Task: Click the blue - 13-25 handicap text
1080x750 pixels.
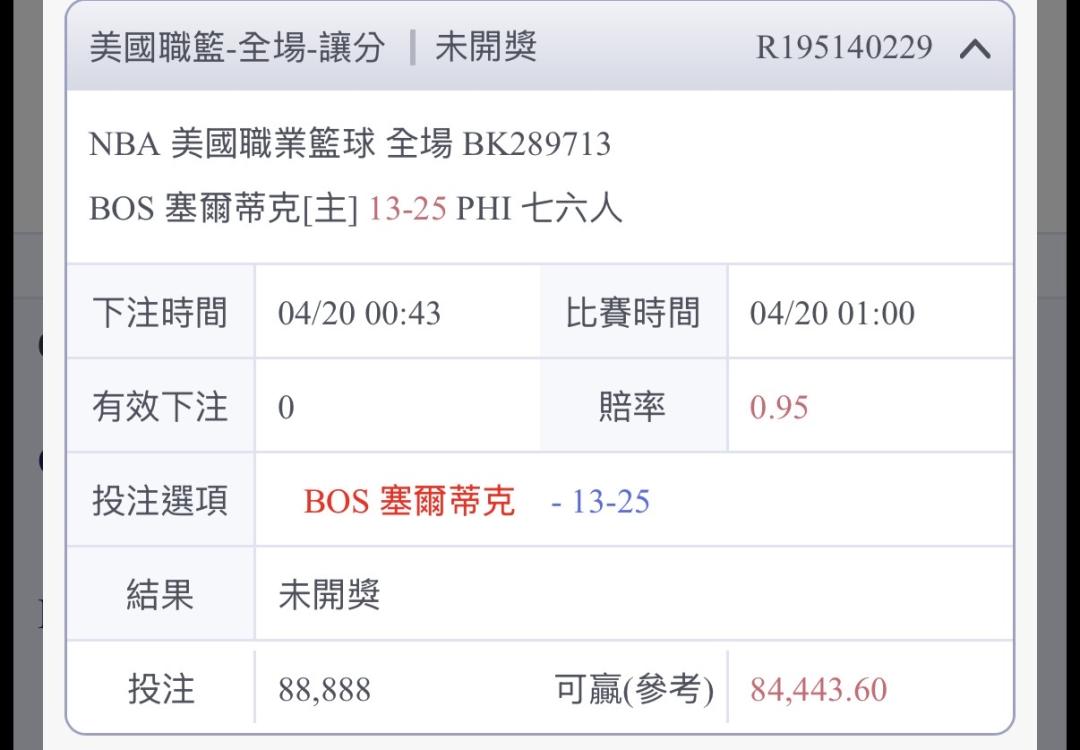Action: 601,501
